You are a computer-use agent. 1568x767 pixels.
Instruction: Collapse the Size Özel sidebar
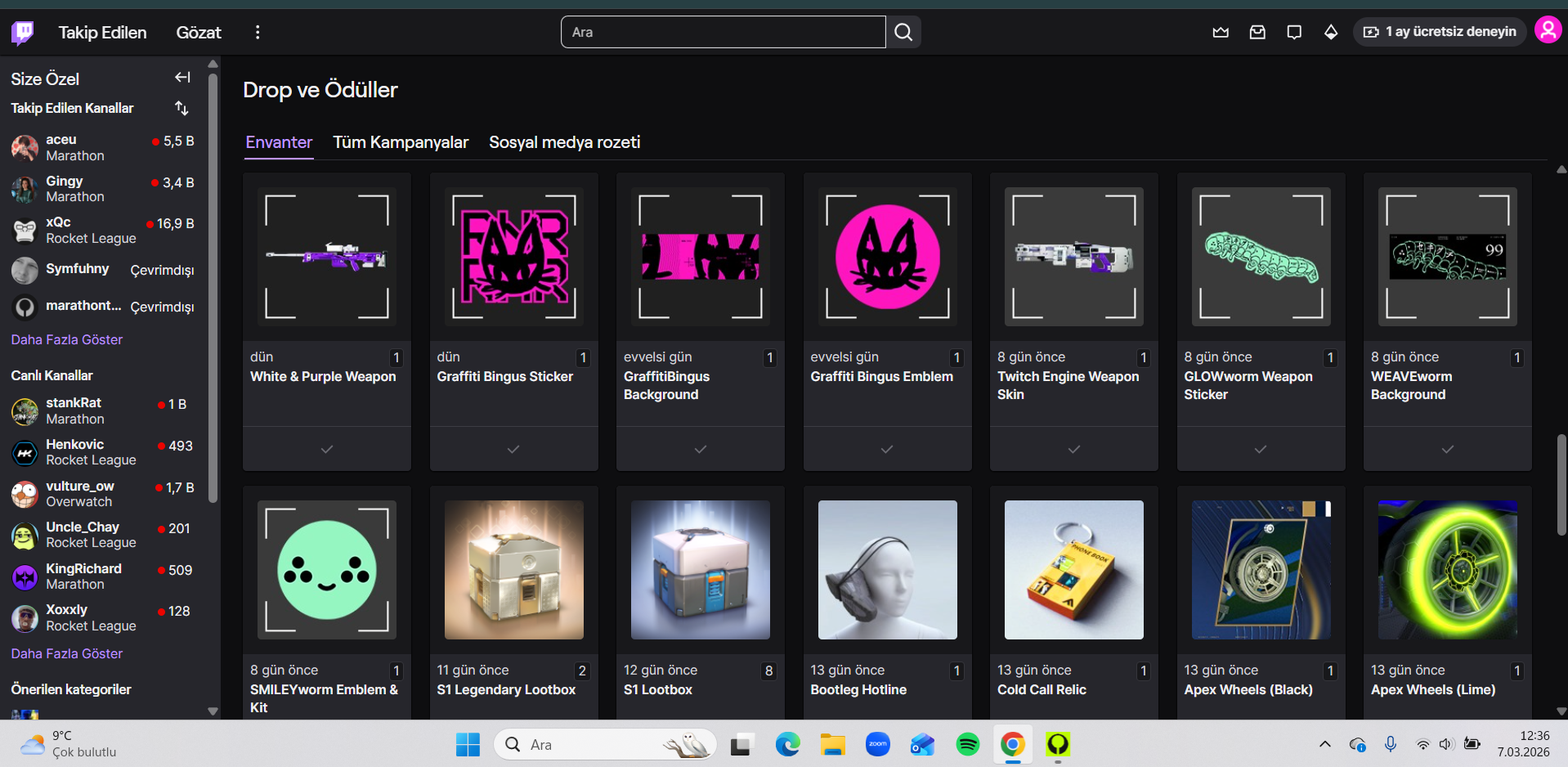click(182, 78)
